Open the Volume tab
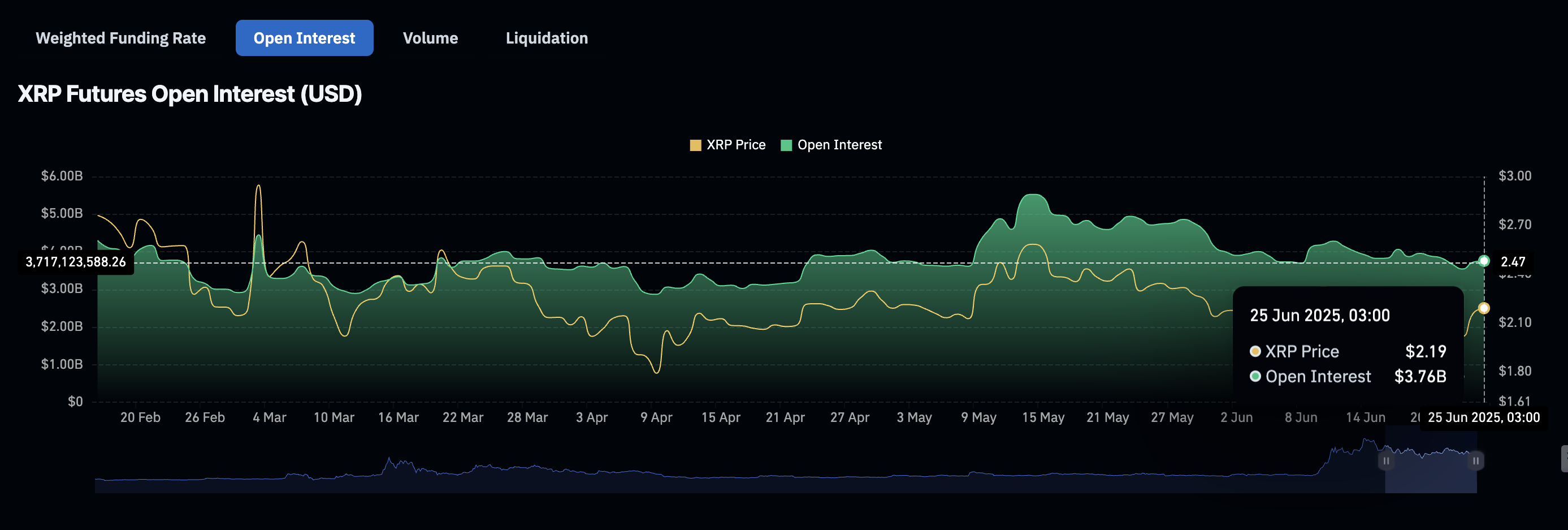Screen dimensions: 1568x530 point(430,38)
